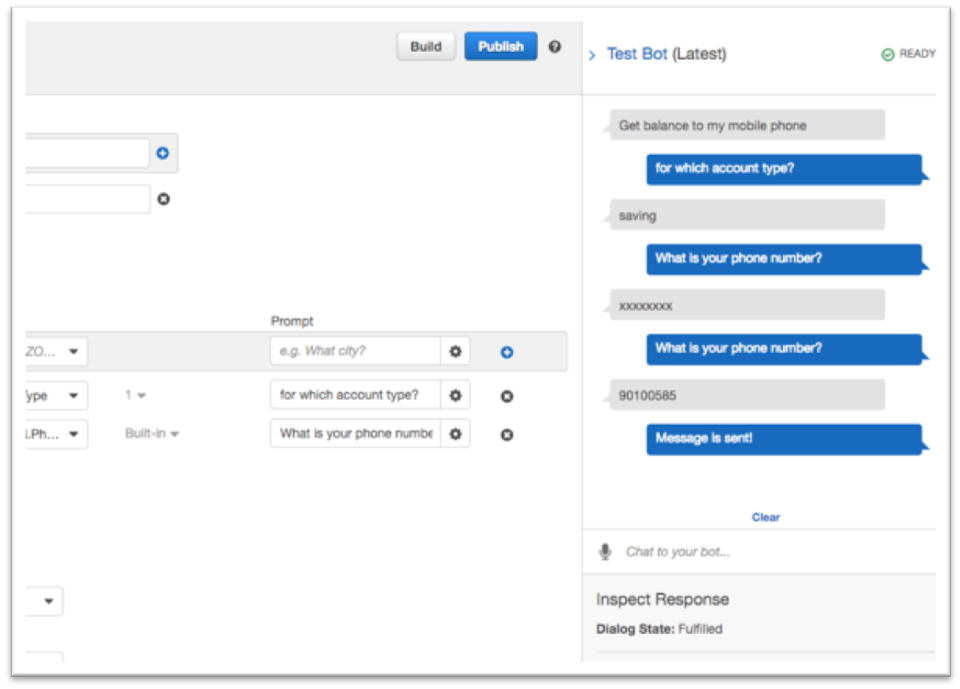Image resolution: width=960 pixels, height=689 pixels.
Task: Open the Built-in version dropdown
Action: (152, 434)
